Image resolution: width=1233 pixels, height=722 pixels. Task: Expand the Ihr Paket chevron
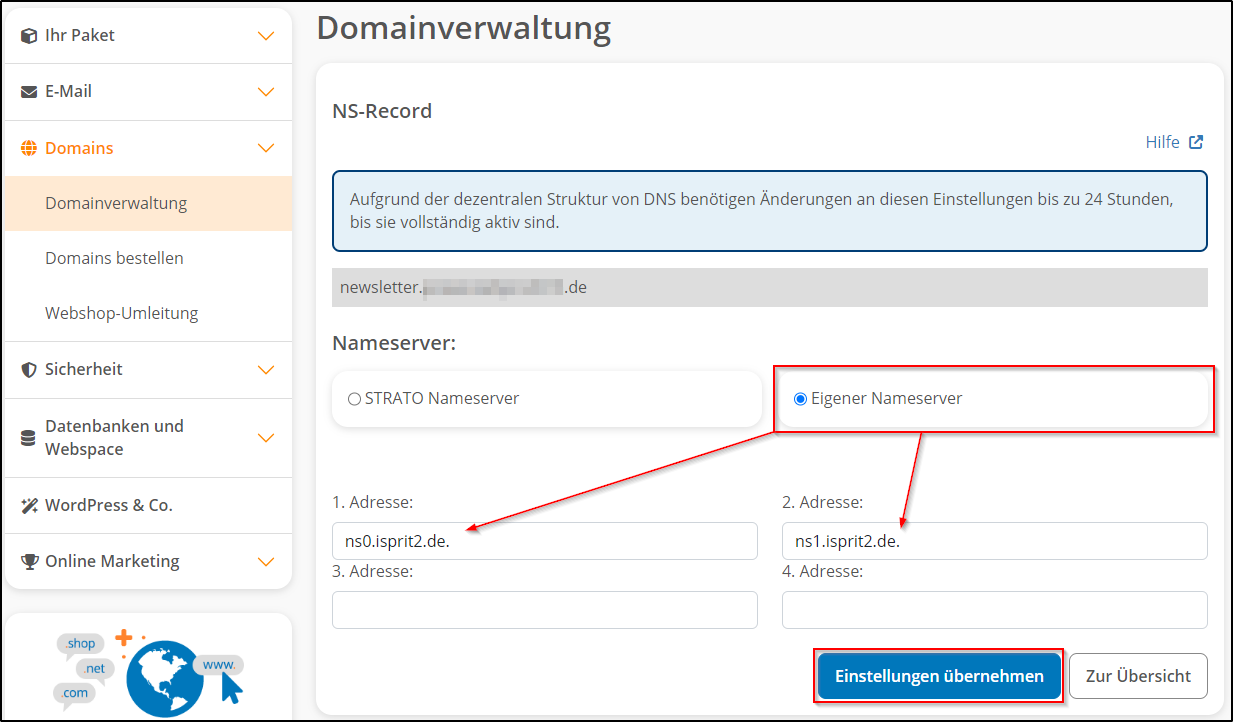[266, 36]
